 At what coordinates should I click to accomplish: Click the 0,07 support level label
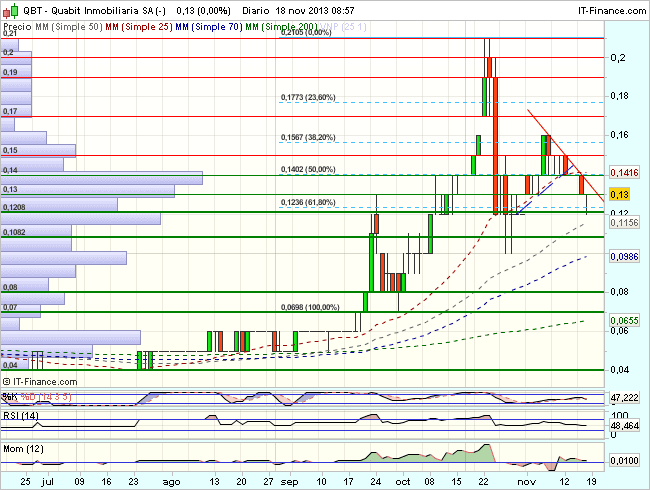tap(10, 307)
